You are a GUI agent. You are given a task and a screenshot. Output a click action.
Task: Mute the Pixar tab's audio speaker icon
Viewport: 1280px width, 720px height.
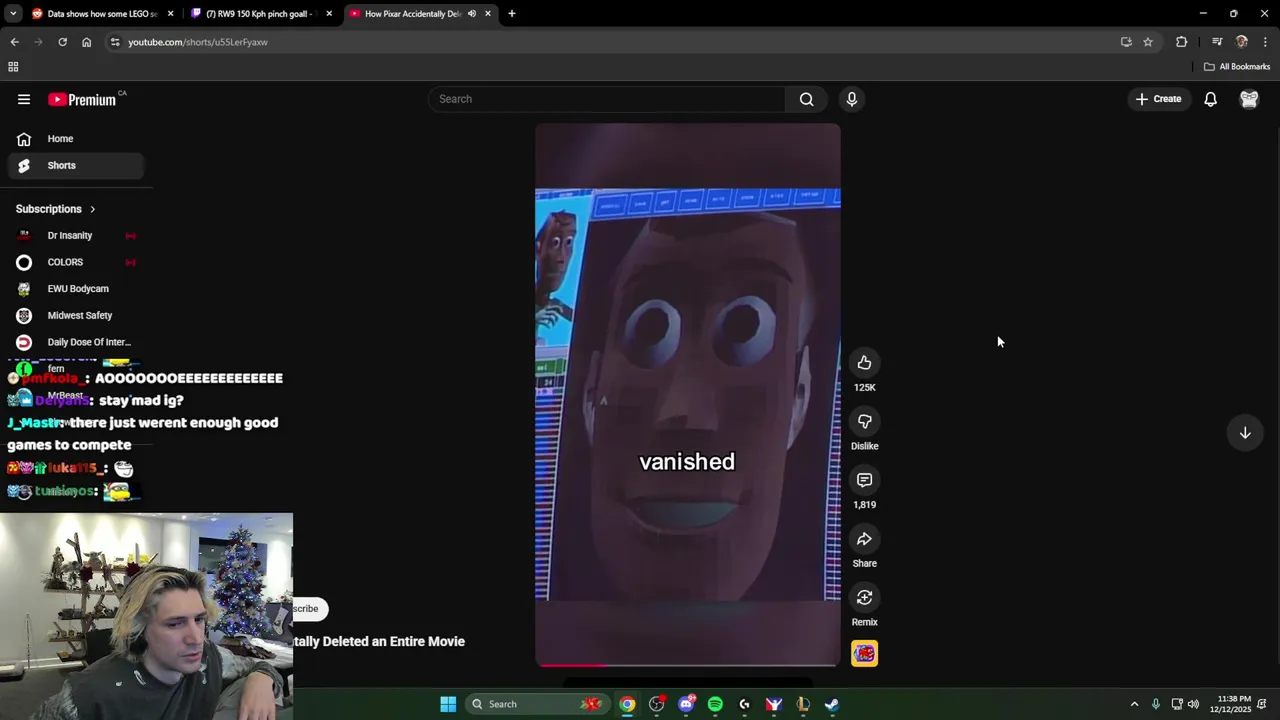coord(472,14)
